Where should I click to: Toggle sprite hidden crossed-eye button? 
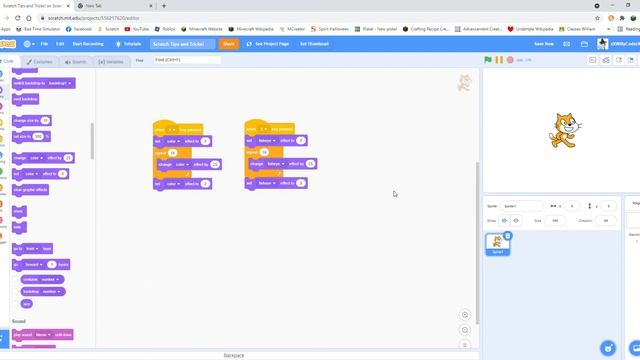coord(516,221)
